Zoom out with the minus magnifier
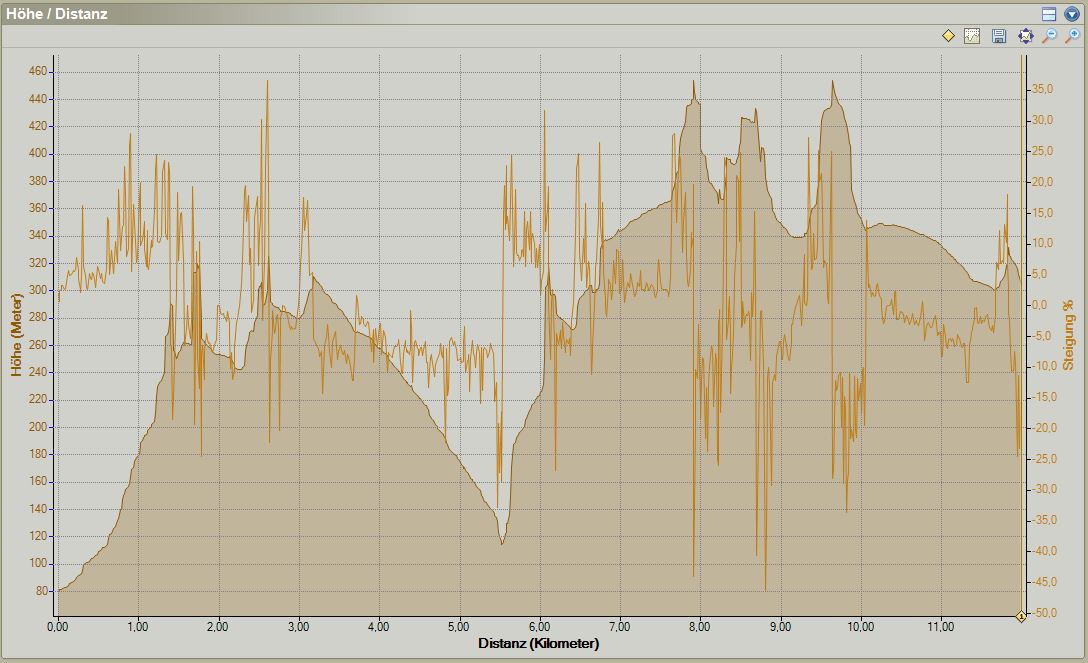1088x663 pixels. [x=1049, y=36]
